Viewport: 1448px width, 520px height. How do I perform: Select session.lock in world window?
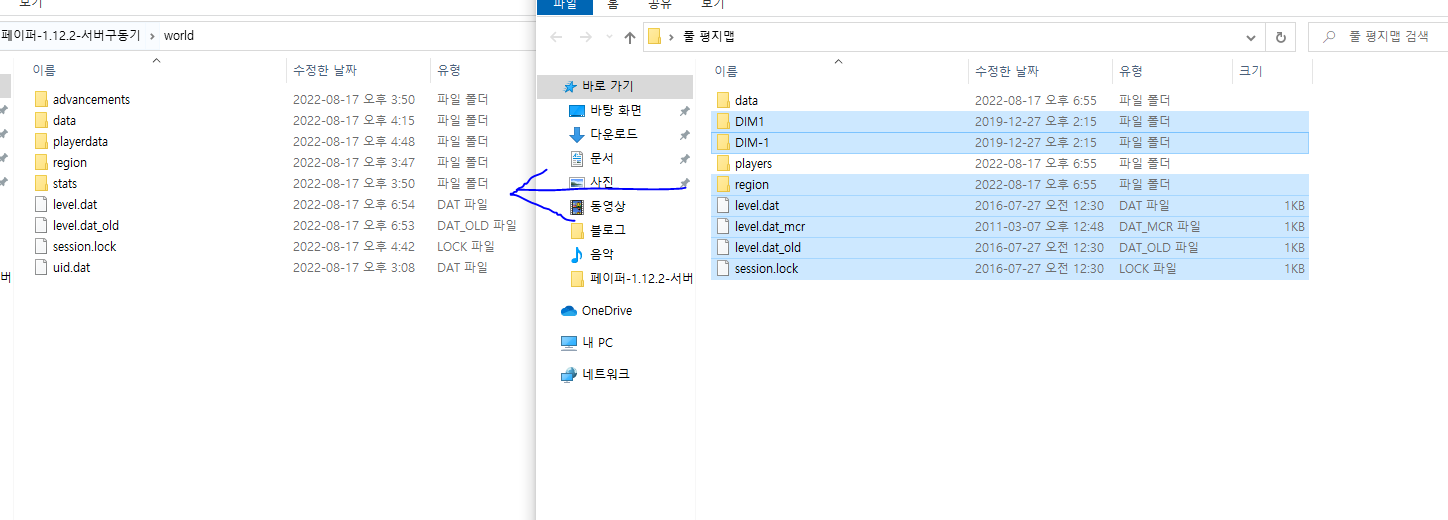[x=84, y=246]
